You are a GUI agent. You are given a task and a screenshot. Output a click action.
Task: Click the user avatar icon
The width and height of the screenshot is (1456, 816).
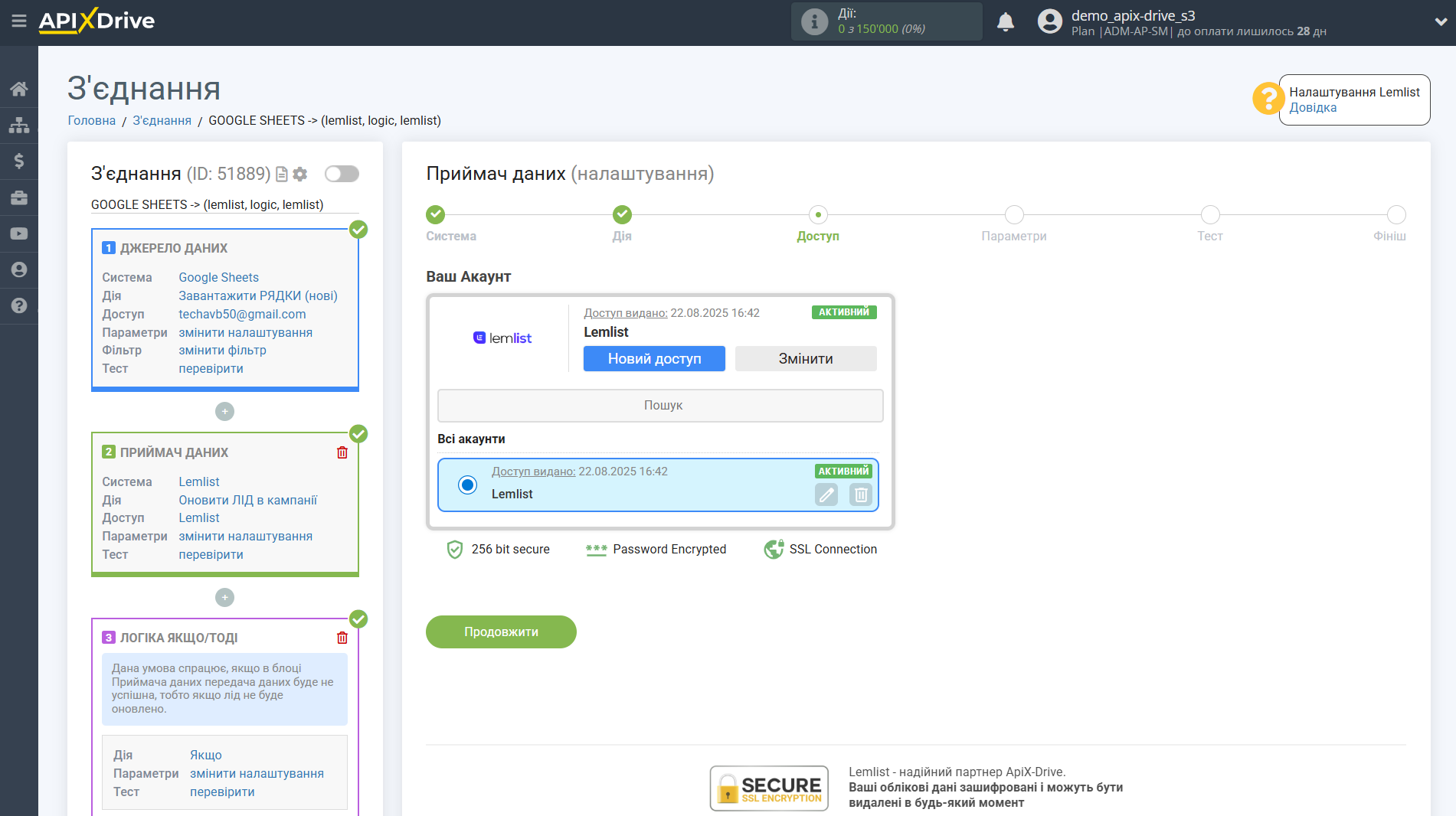click(1049, 21)
